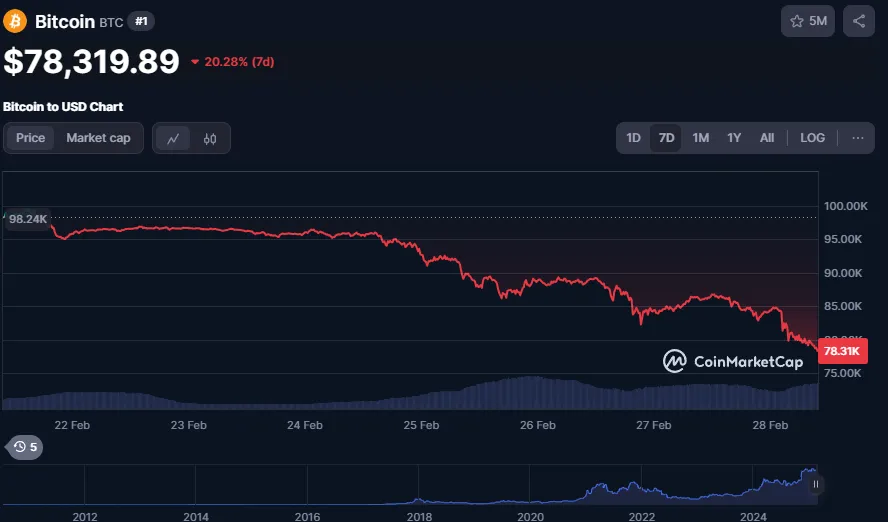Image resolution: width=888 pixels, height=522 pixels.
Task: Click the Bitcoin to USD Chart heading
Action: [x=63, y=106]
